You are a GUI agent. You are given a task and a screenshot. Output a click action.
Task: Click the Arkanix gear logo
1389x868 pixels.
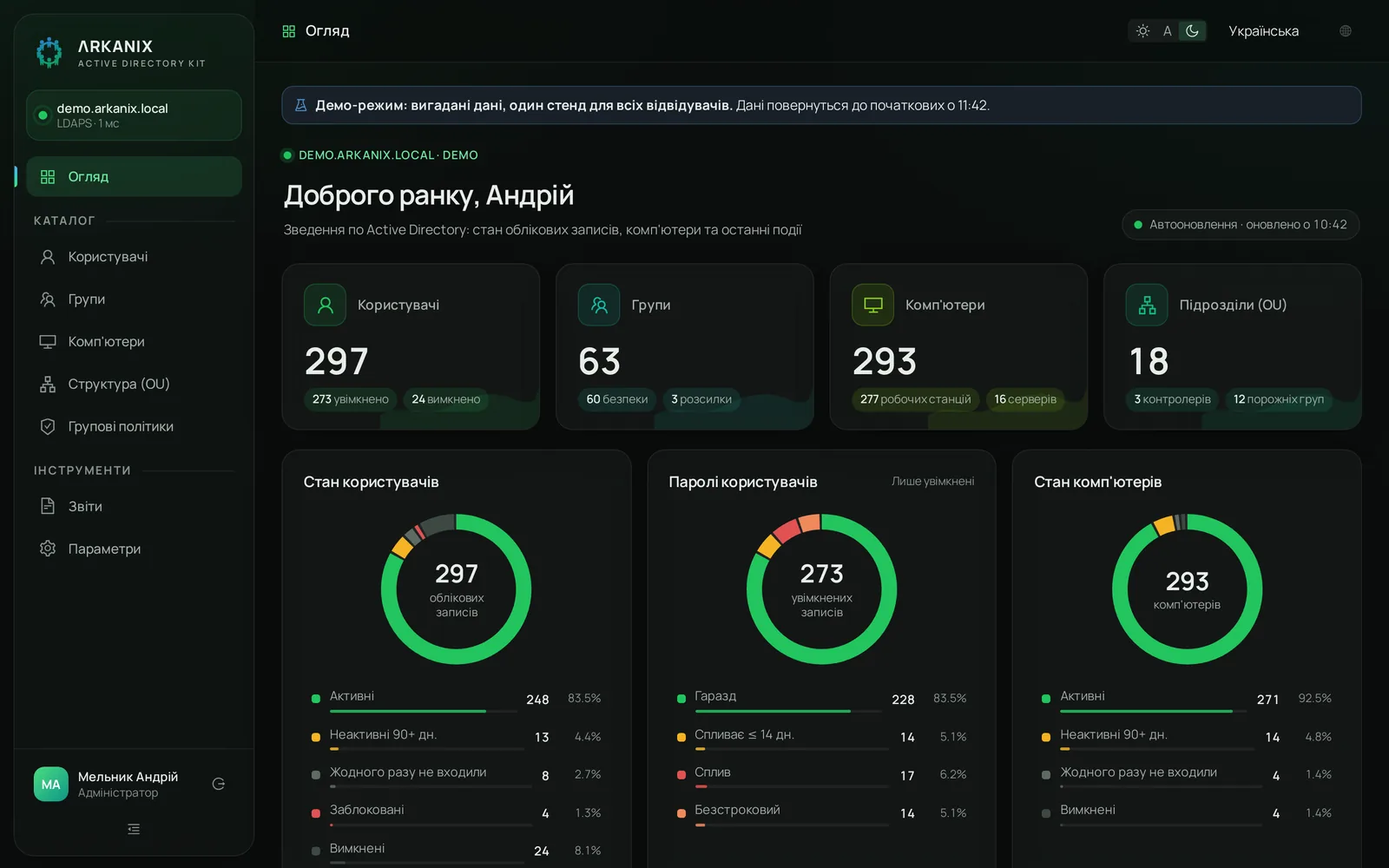click(49, 52)
